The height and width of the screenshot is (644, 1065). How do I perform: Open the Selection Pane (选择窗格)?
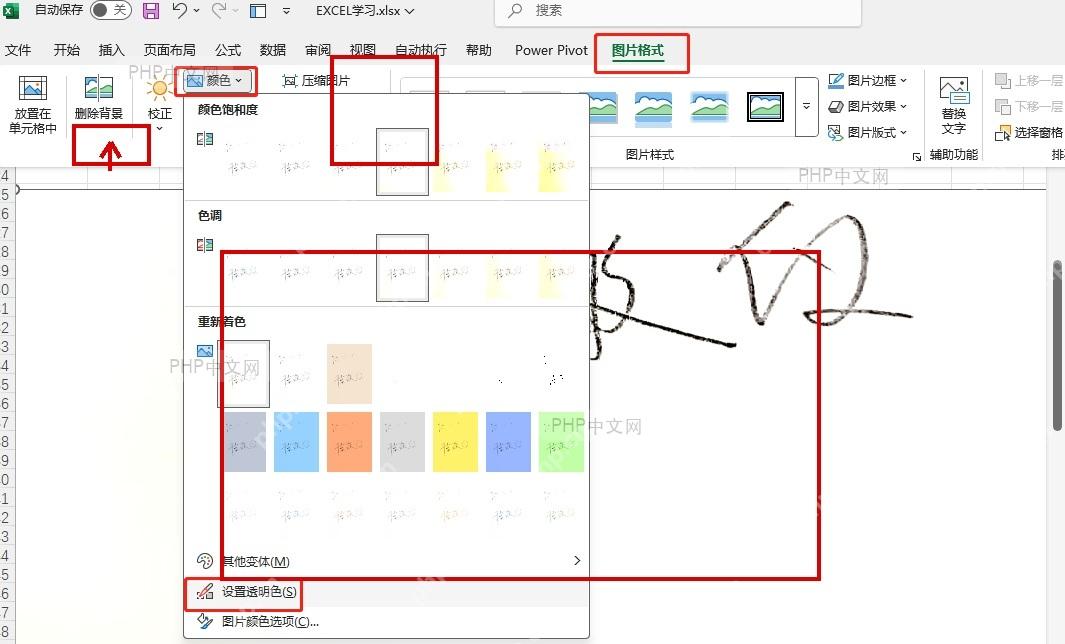coord(1028,132)
